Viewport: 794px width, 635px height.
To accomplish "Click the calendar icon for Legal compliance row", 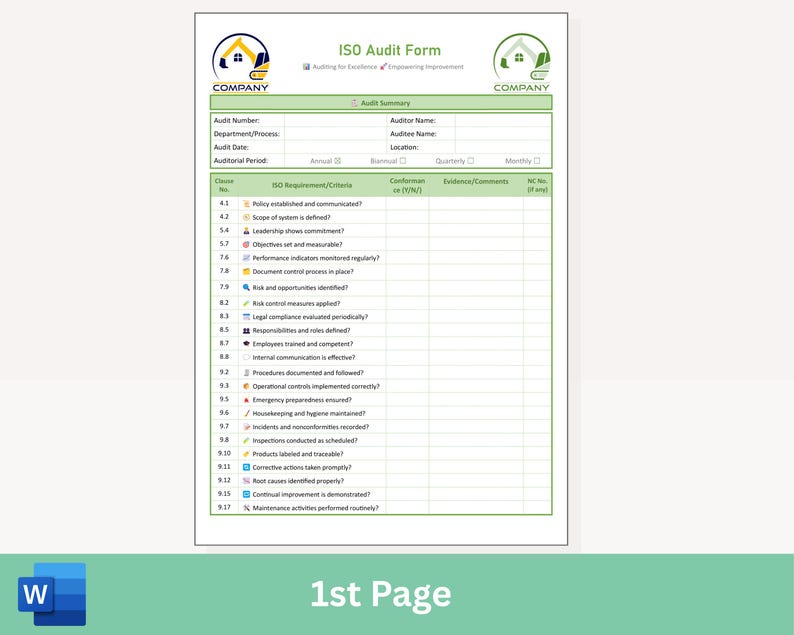I will (246, 316).
